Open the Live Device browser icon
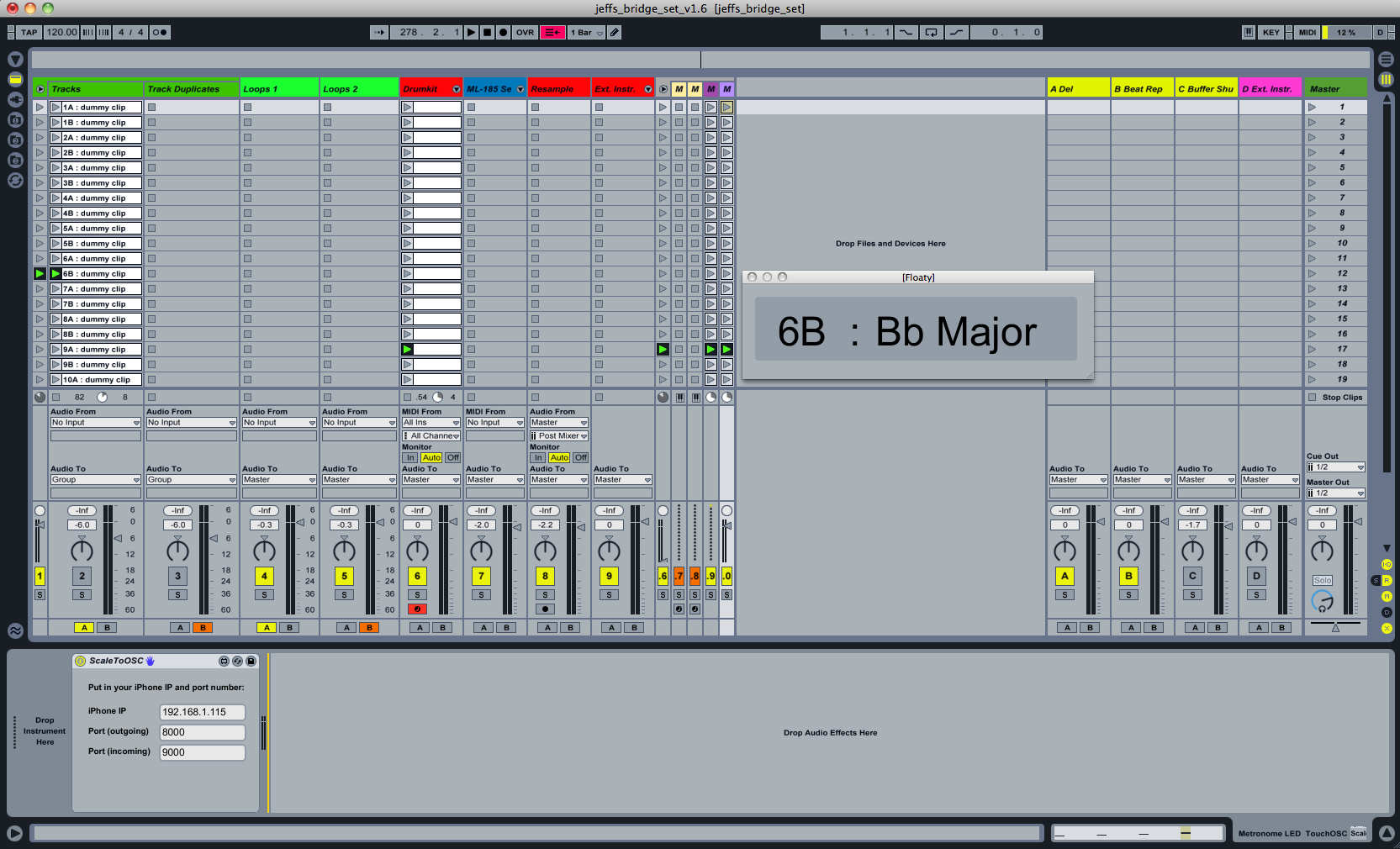 pos(15,79)
